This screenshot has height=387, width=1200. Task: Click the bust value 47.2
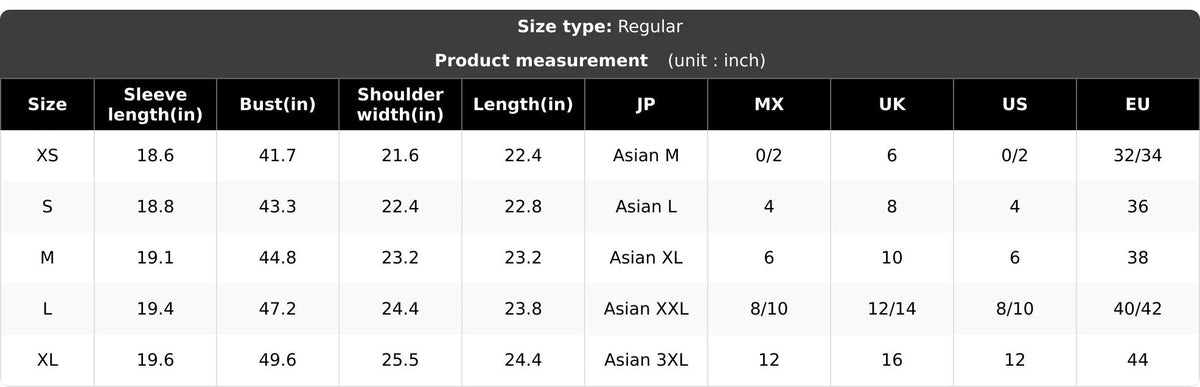click(278, 309)
